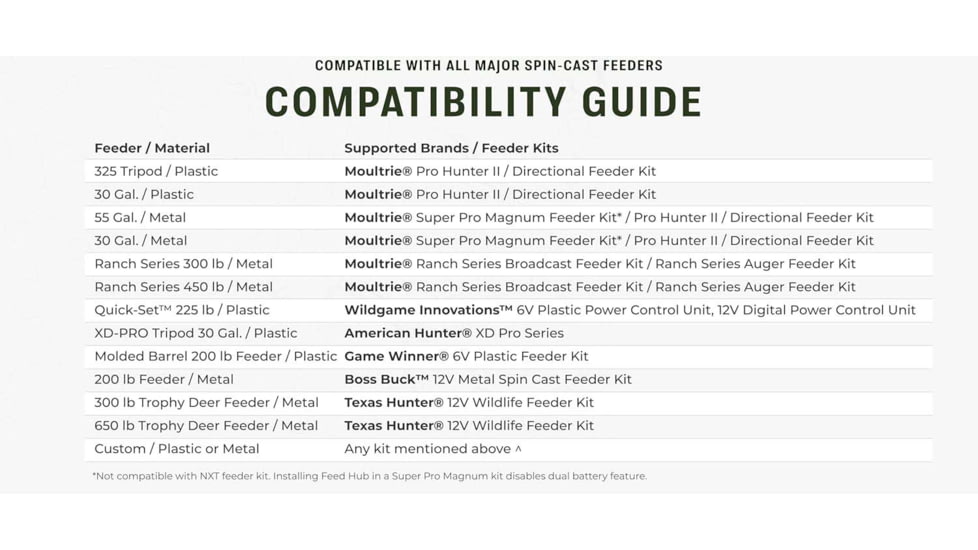Select the 650 lb Trophy Deer Feeder row

click(x=206, y=425)
